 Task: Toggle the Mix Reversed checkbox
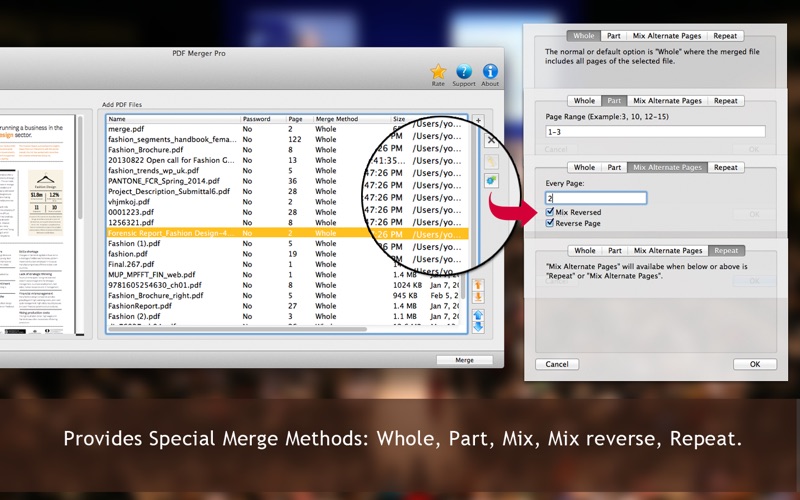550,213
